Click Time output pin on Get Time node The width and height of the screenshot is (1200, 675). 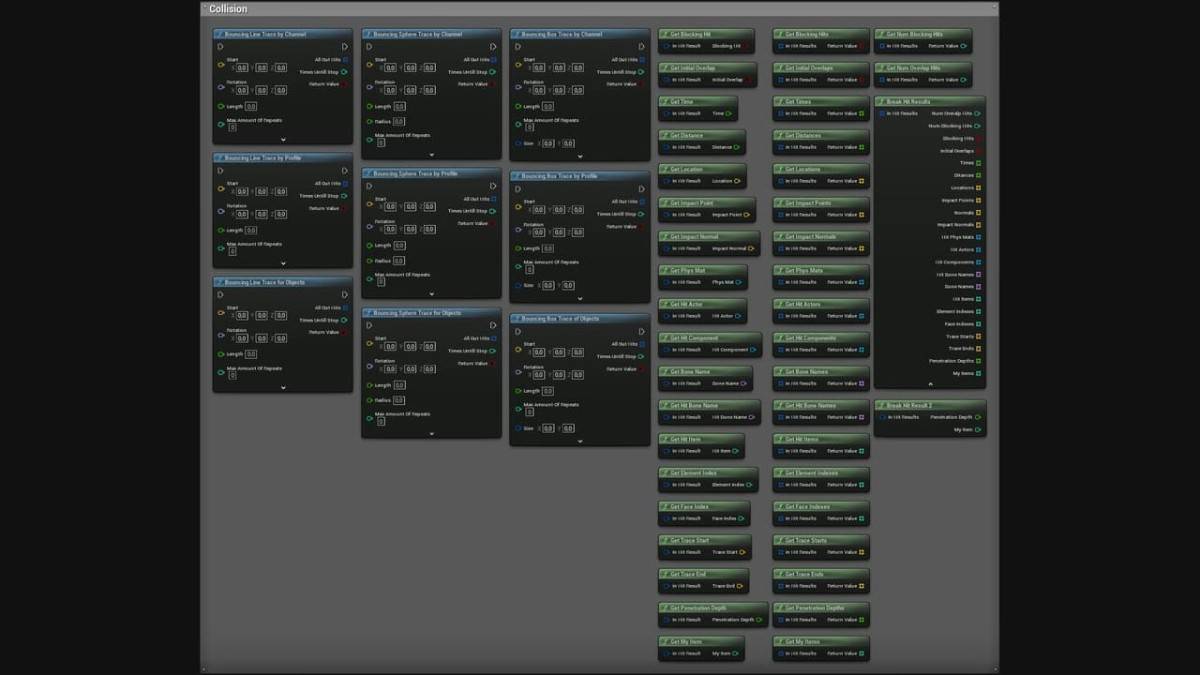[729, 113]
